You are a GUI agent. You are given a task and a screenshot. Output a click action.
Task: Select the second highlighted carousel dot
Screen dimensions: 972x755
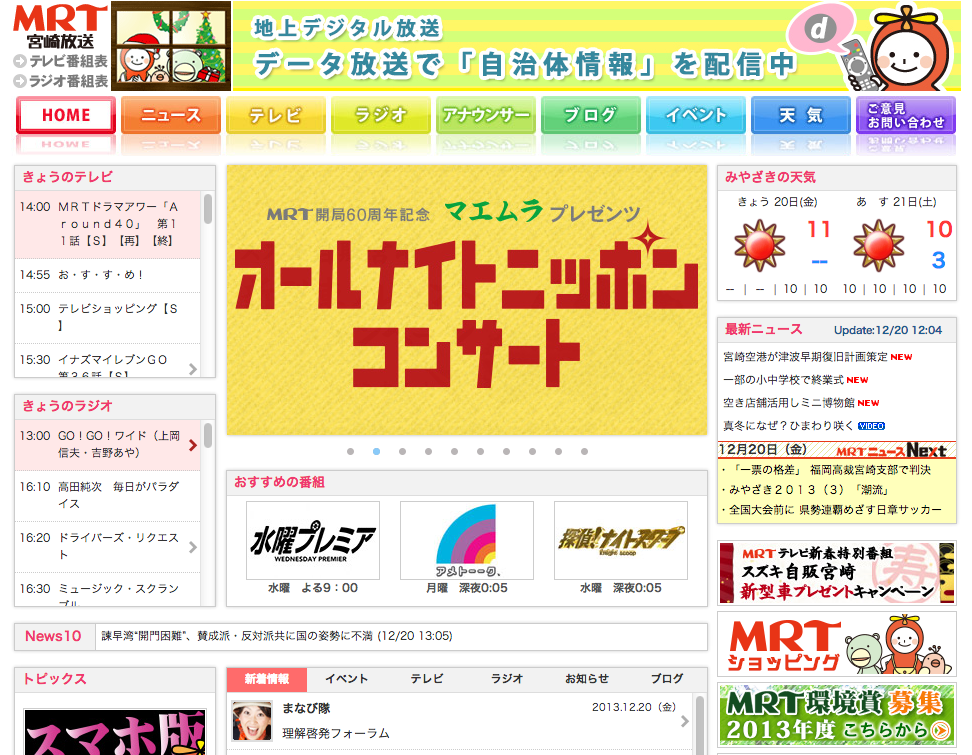click(x=377, y=452)
